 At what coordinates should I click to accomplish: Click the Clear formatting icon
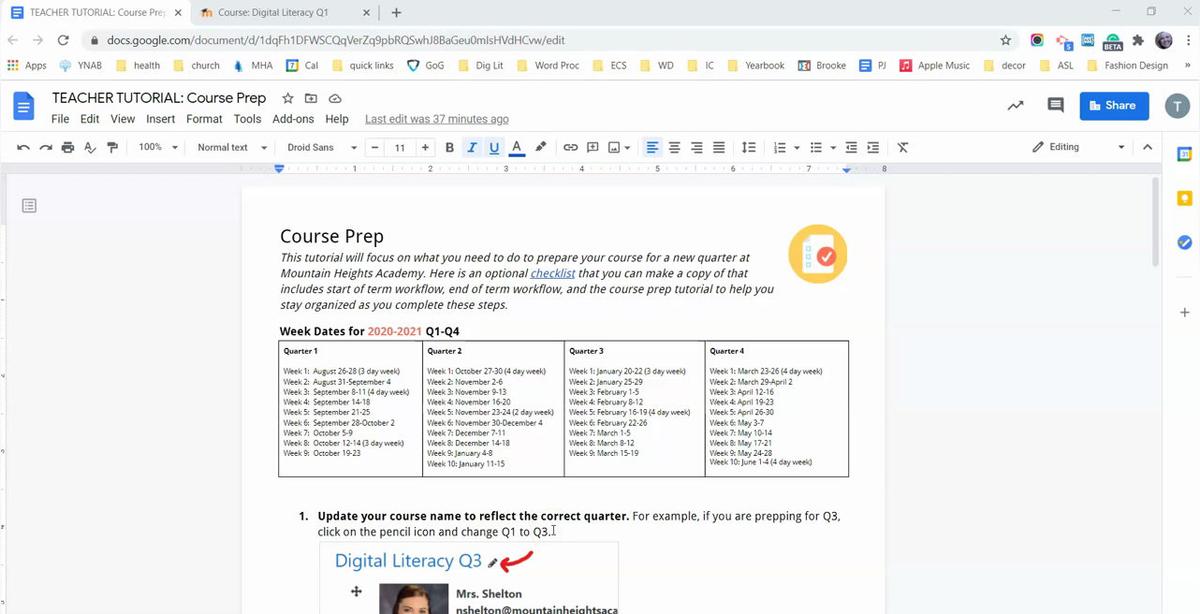(902, 147)
